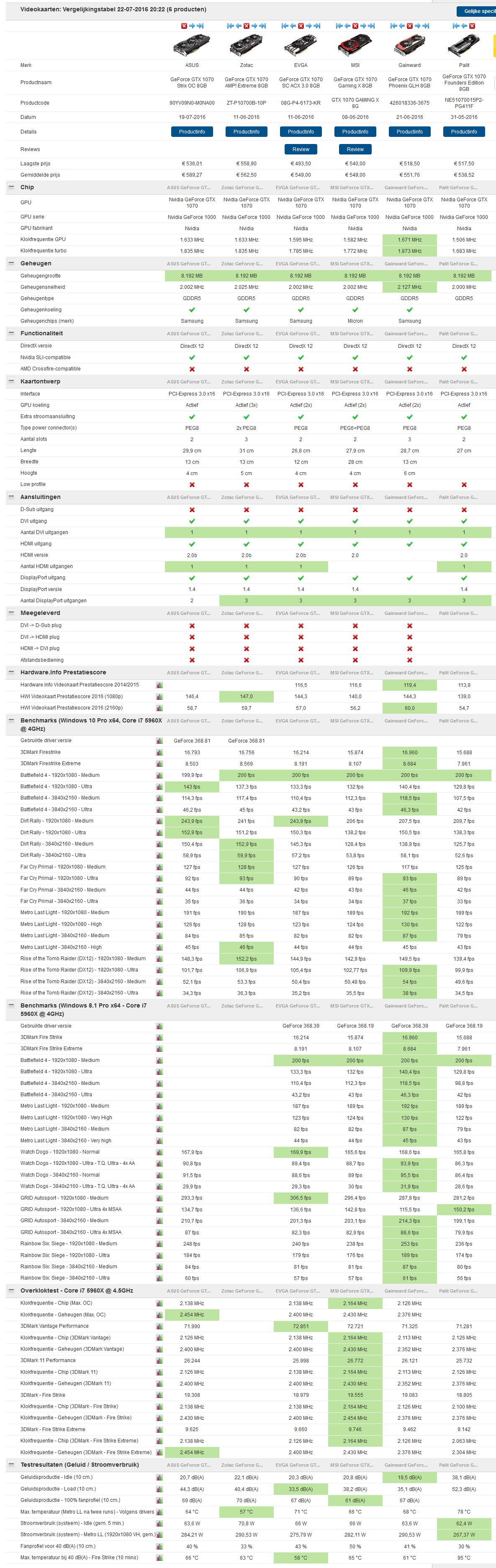
Task: Open chart for Far Cry Primal 1920x1080 Medium
Action: (159, 867)
